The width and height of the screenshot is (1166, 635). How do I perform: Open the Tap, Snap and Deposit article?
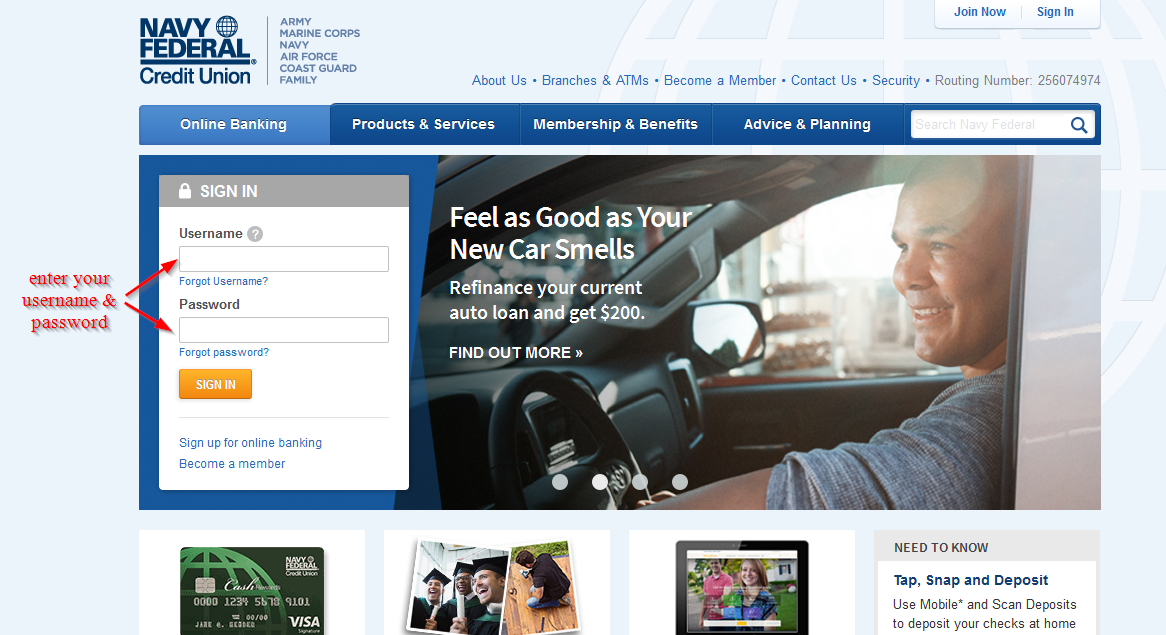point(970,580)
